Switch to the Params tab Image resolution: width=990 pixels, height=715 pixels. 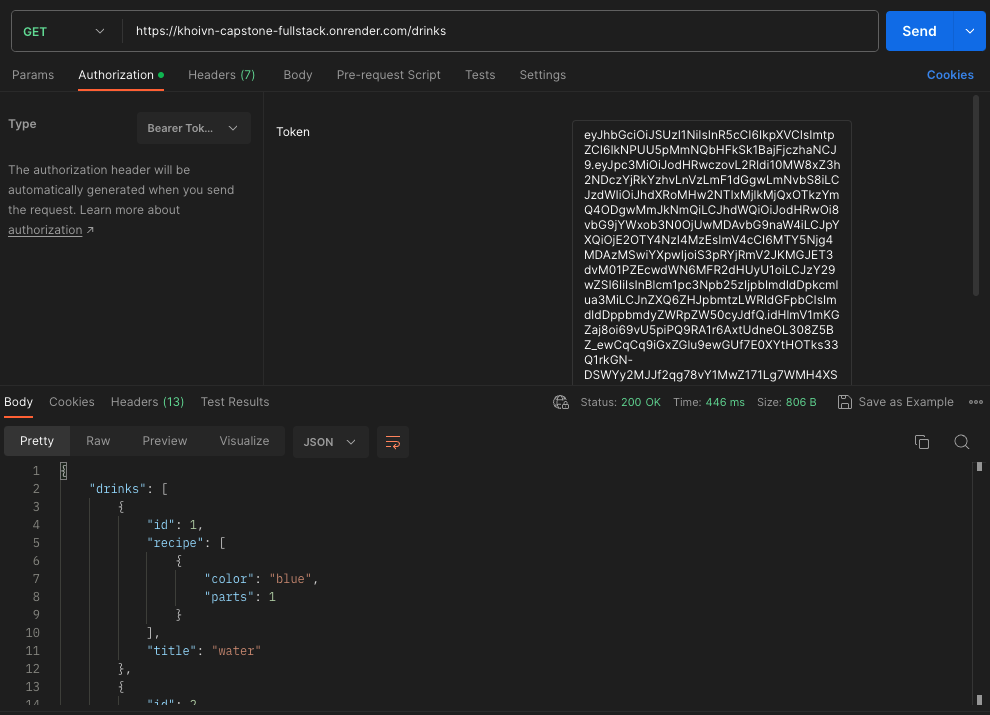(33, 75)
